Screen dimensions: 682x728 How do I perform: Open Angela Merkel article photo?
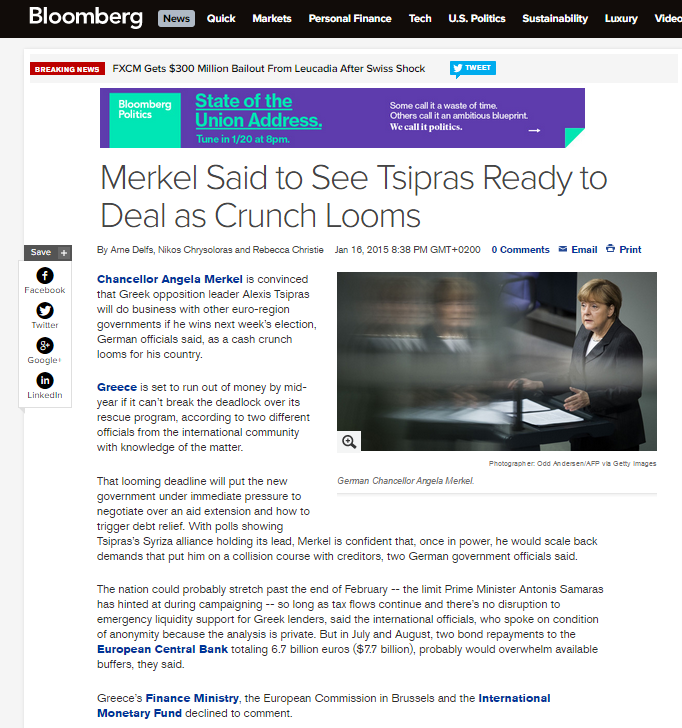497,361
